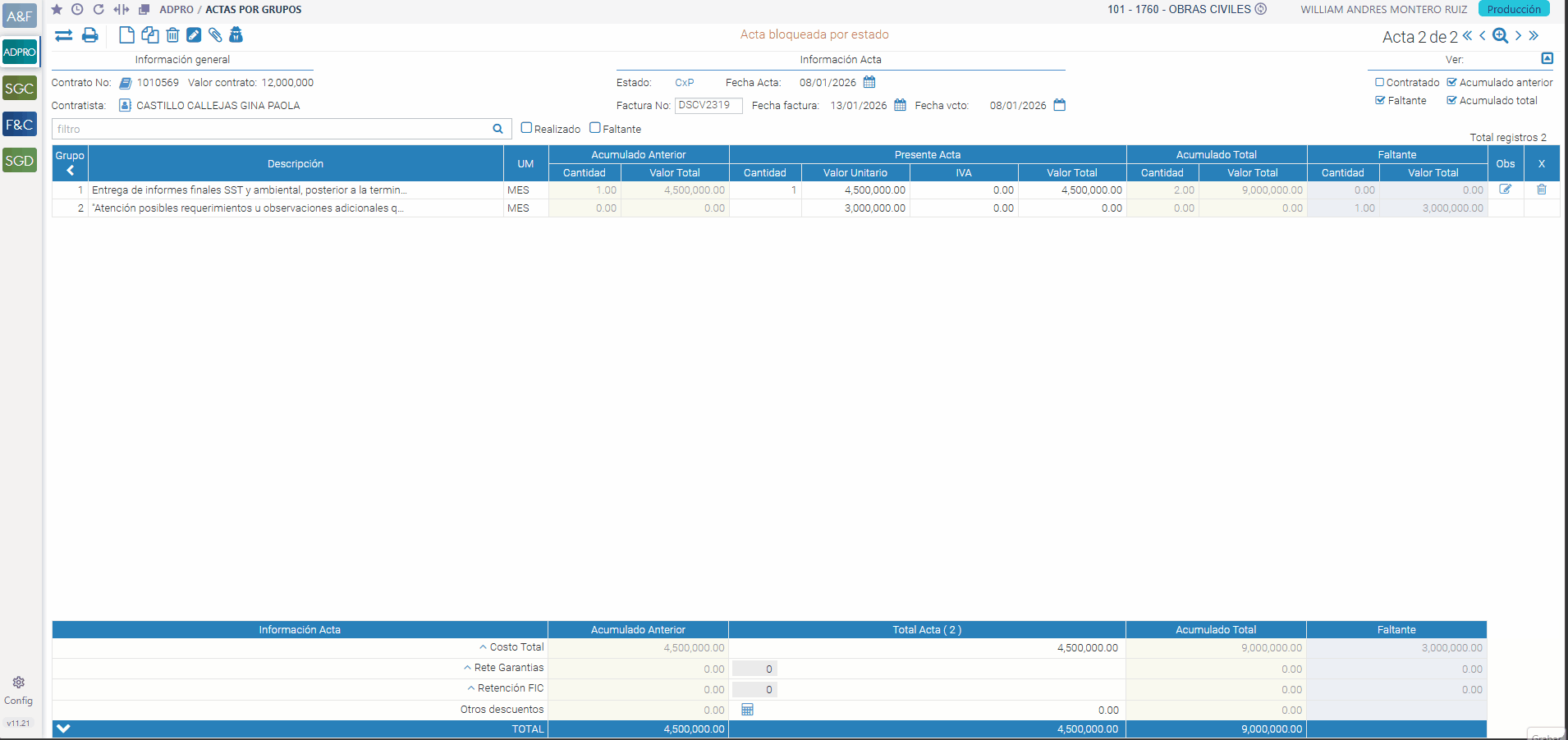This screenshot has width=1568, height=740.
Task: Open the F&C module in sidebar
Action: tap(20, 125)
